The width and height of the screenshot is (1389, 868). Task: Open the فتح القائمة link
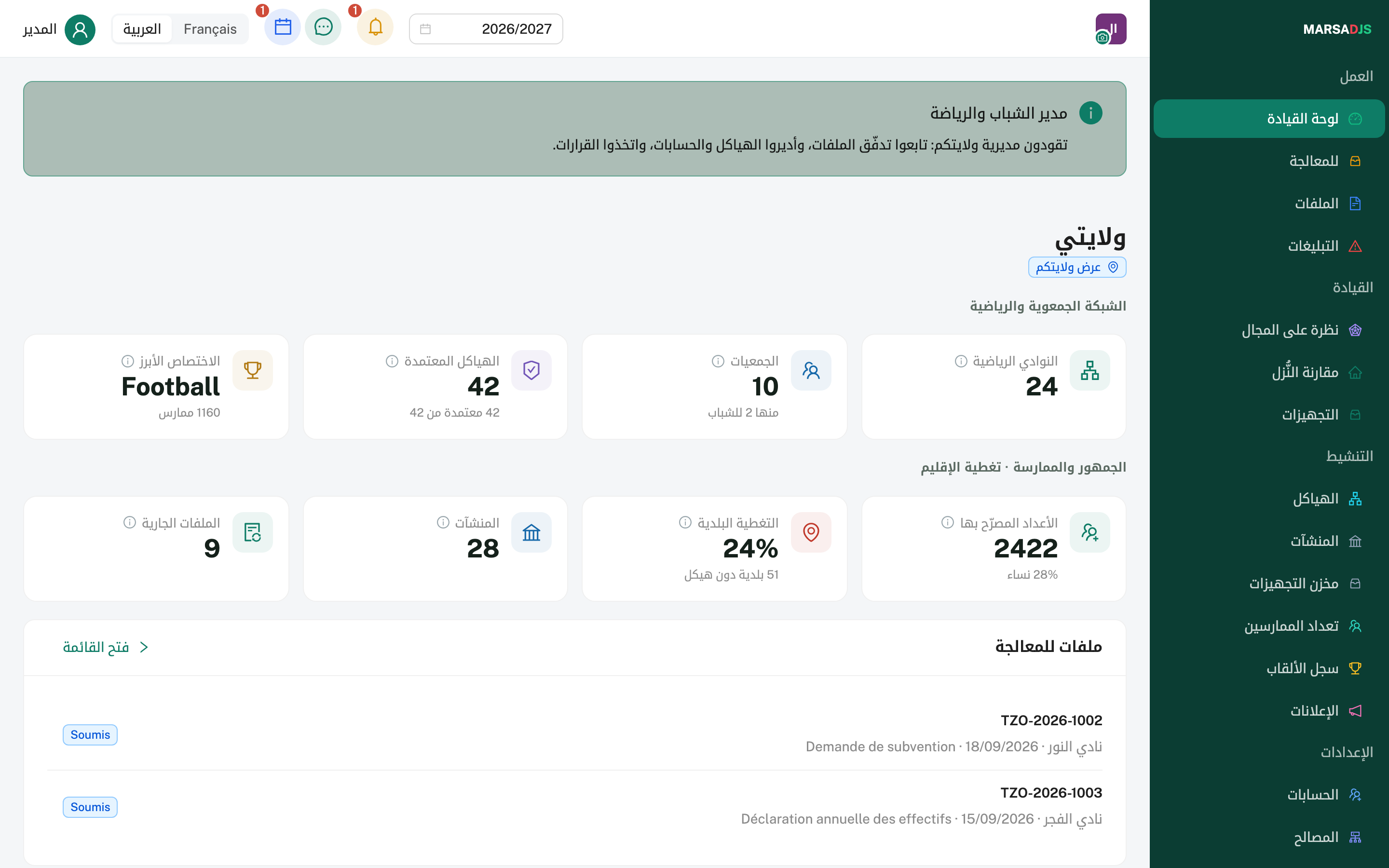point(96,648)
